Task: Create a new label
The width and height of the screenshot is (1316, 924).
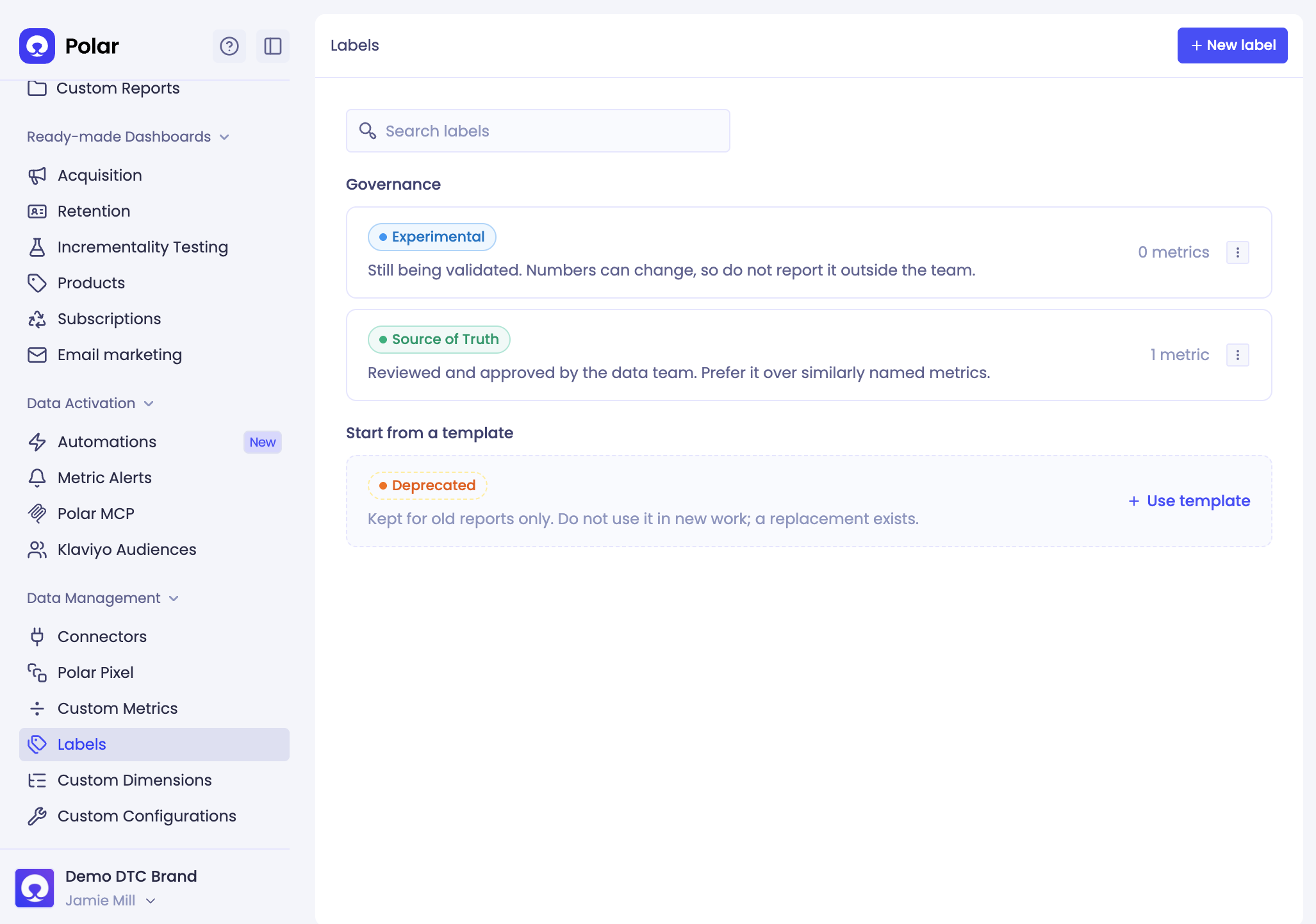Action: tap(1232, 45)
